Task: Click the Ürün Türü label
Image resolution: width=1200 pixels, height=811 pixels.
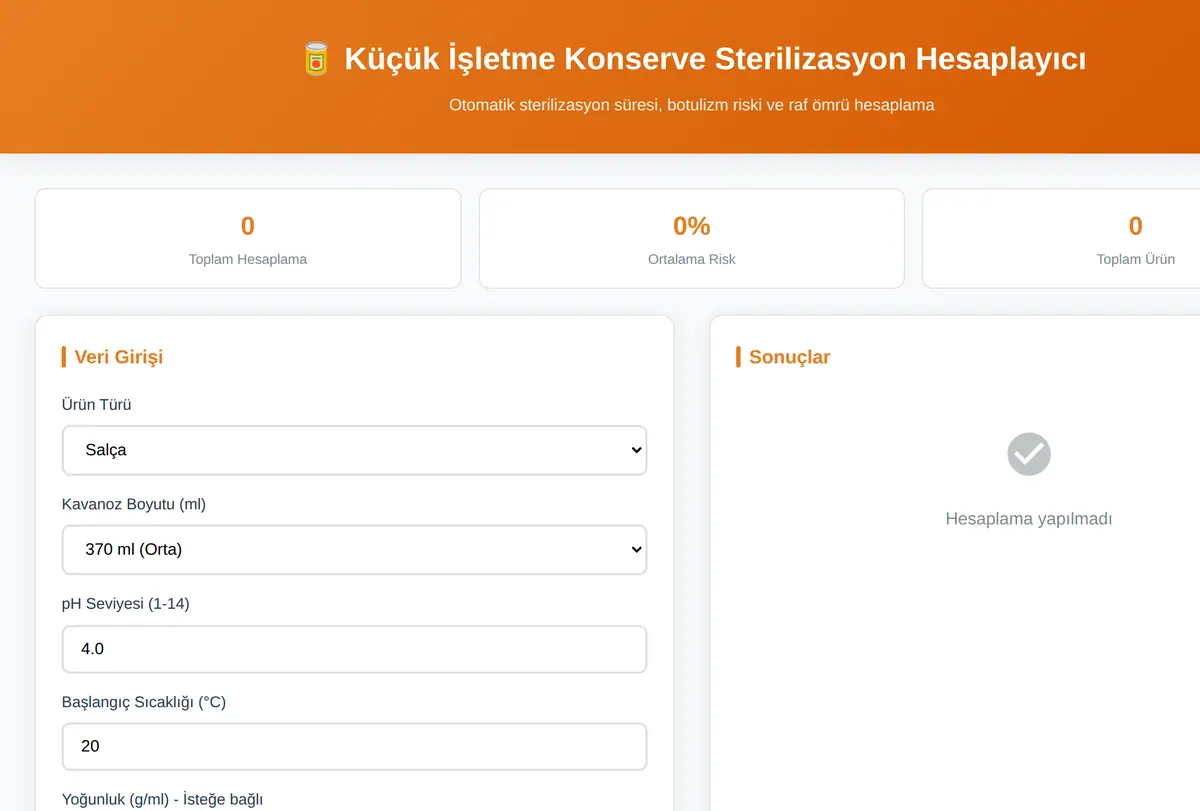Action: click(96, 405)
